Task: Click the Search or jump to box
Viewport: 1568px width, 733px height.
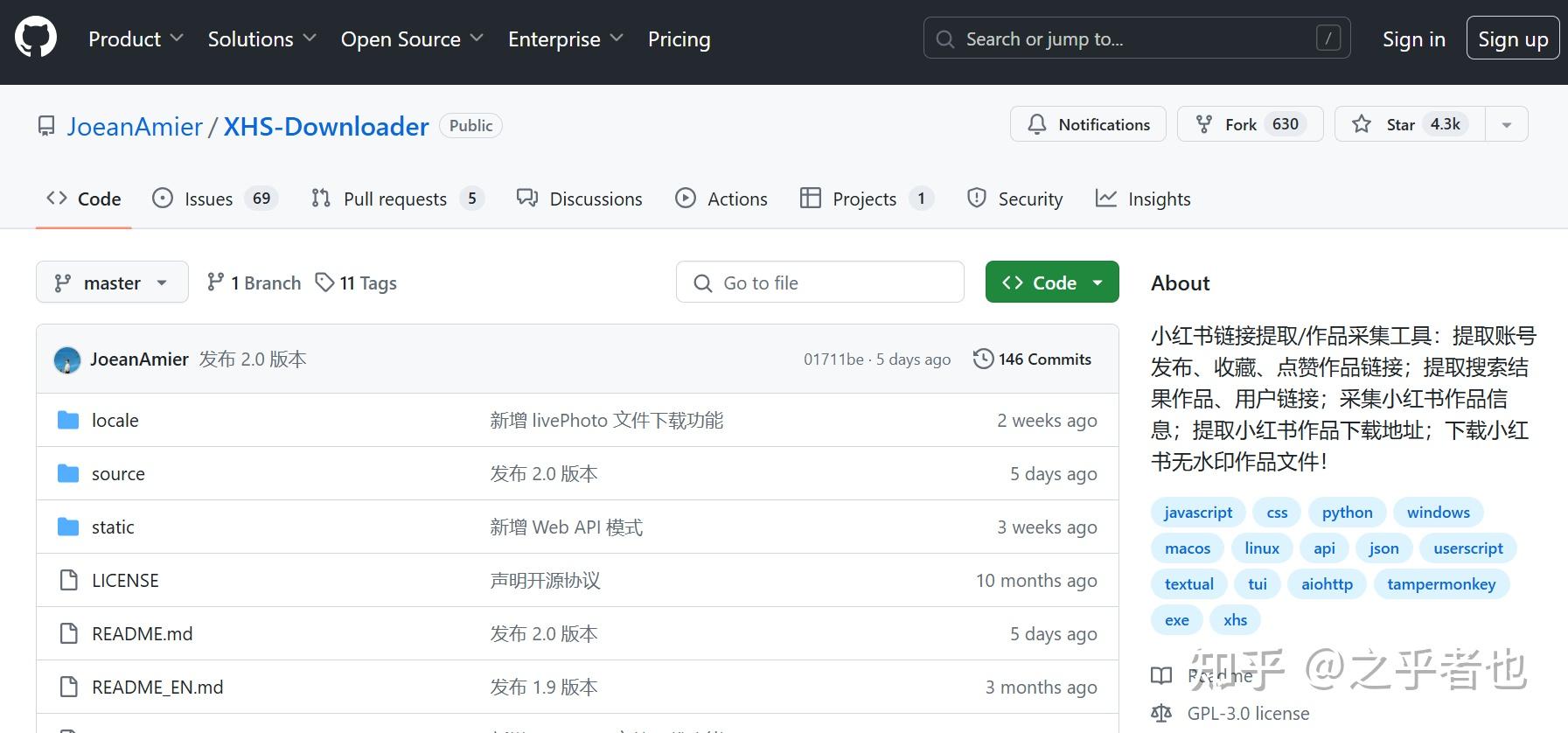Action: [x=1136, y=39]
